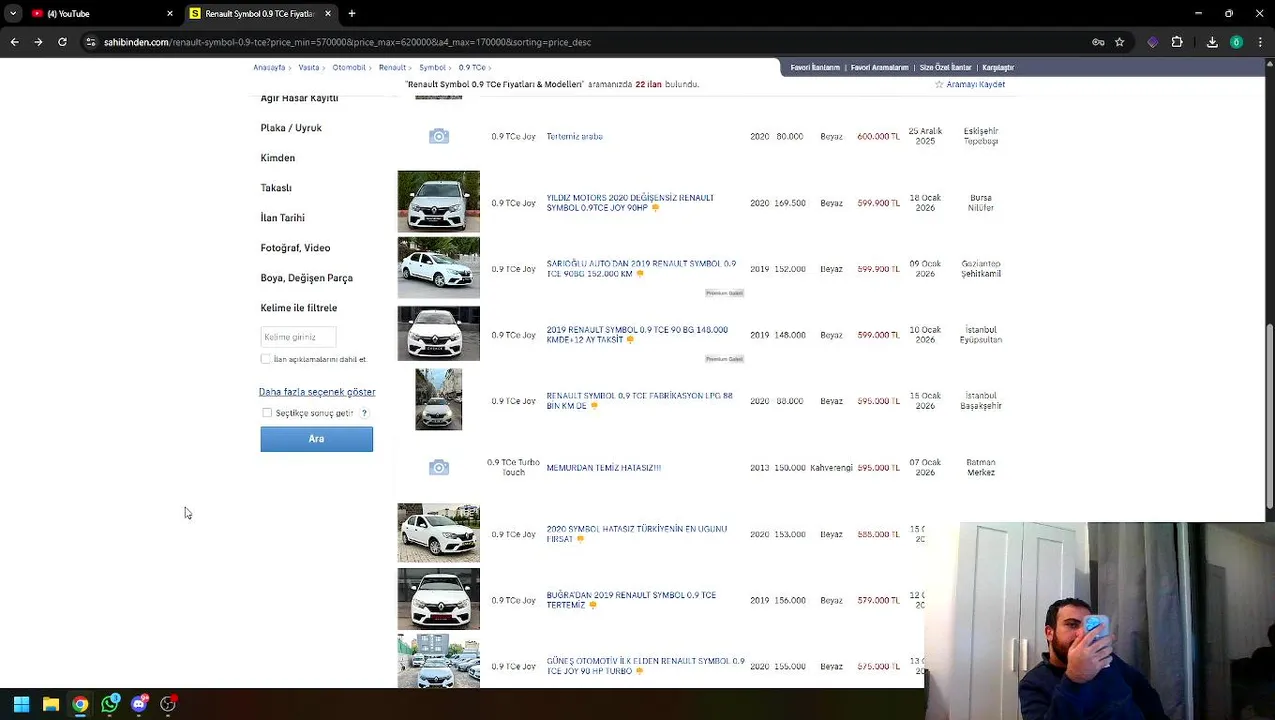Open Chrome from the taskbar
Screen dimensions: 1275x720
[x=80, y=704]
